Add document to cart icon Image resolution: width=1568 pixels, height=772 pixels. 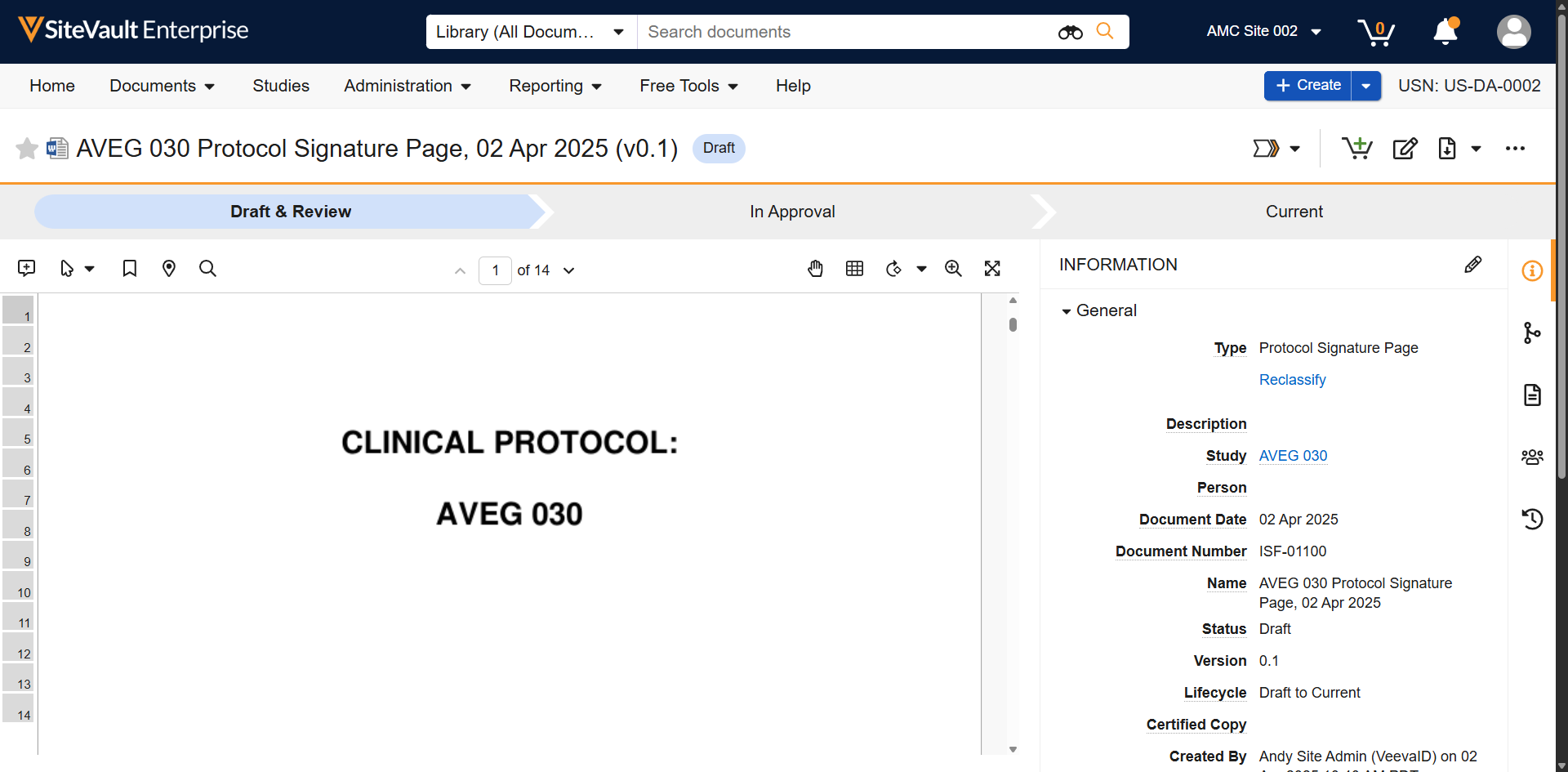coord(1356,148)
